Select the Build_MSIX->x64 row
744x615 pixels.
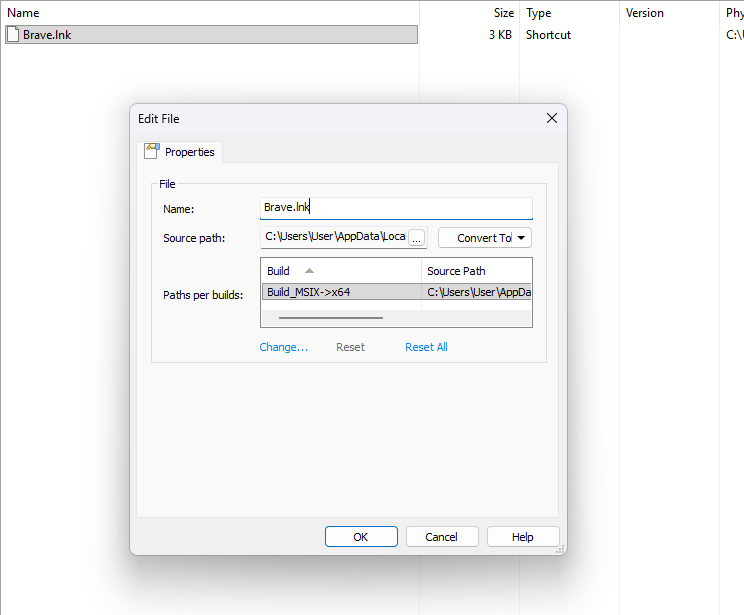396,292
